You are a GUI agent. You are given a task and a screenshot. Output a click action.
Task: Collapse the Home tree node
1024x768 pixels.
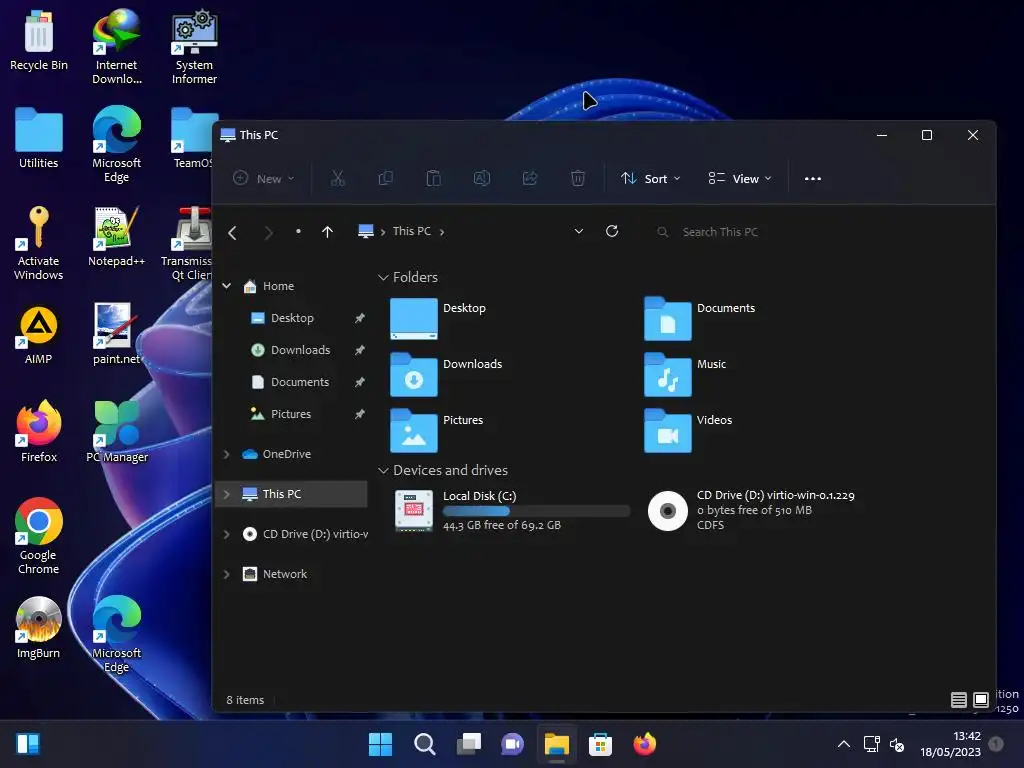[227, 286]
